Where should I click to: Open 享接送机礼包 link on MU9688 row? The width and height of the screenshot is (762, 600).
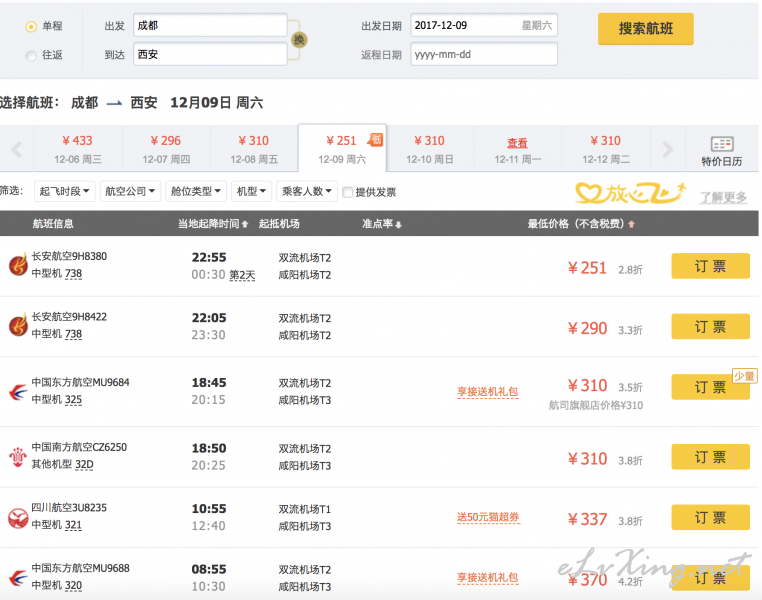(487, 577)
